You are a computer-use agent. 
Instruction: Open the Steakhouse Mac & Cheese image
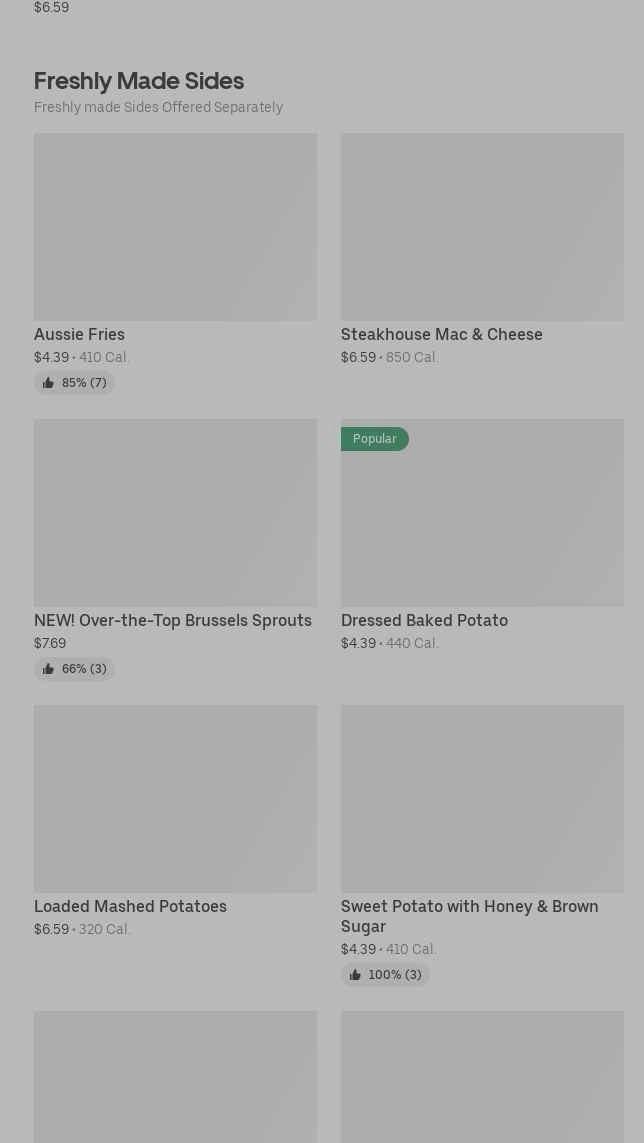(x=482, y=227)
